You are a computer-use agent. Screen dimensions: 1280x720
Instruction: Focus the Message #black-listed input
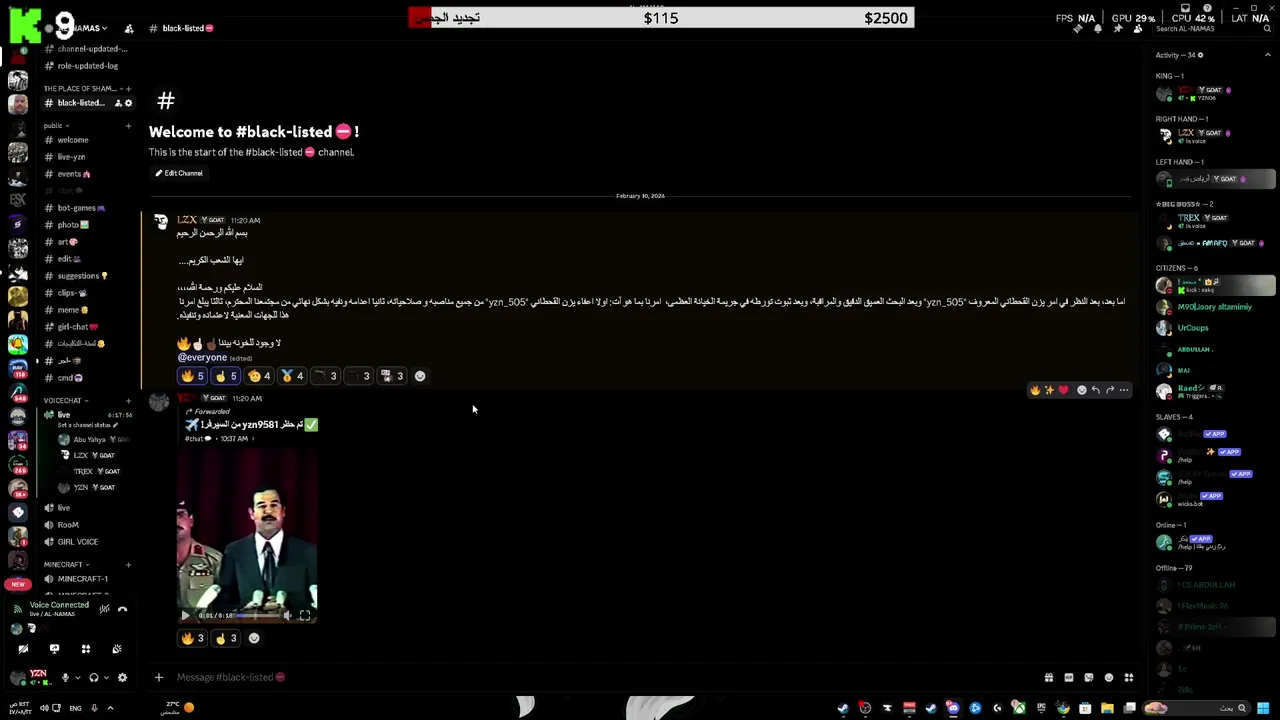(600, 677)
